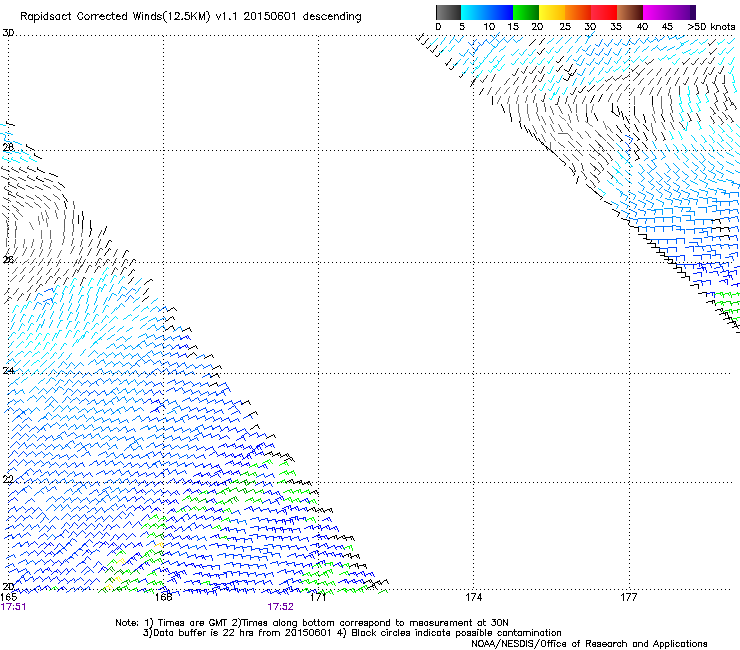Click the cyan-to-blue 5-15 knots legend swatch
Screen dimensions: 740x650
tap(487, 12)
